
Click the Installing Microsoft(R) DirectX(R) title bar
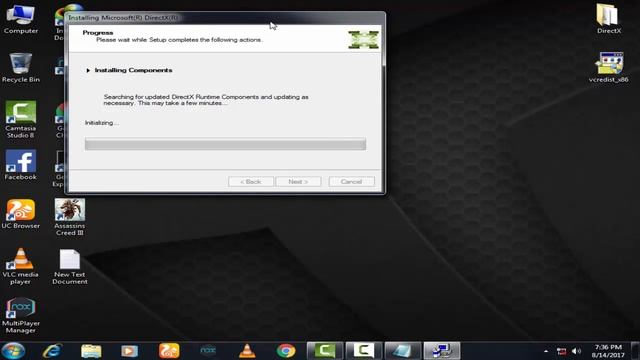[225, 18]
